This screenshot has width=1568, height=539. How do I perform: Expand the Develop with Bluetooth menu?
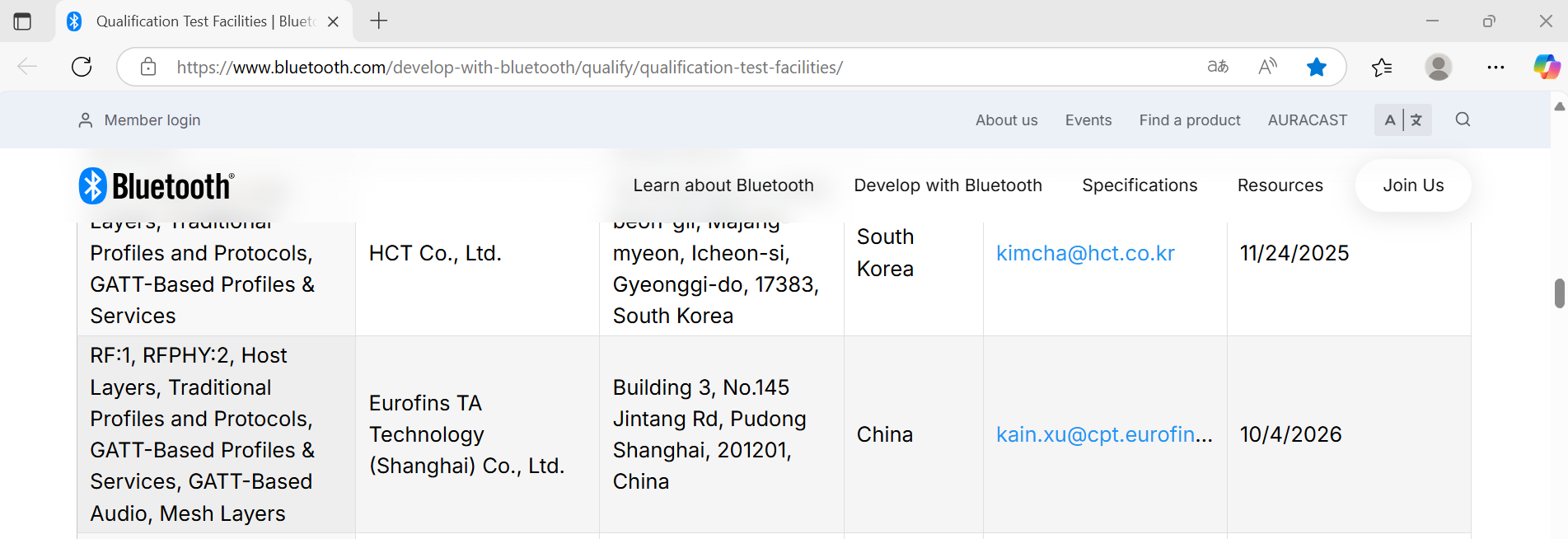pyautogui.click(x=948, y=185)
